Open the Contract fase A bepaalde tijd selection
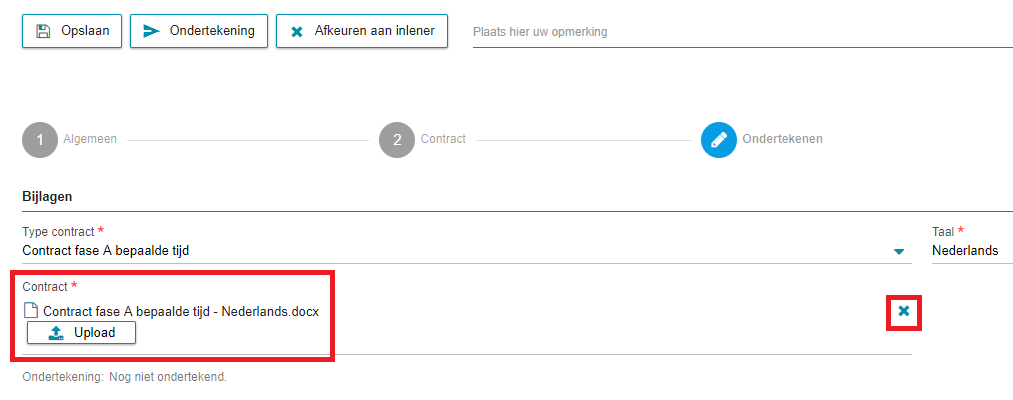Screen dimensions: 1013x400 point(466,251)
